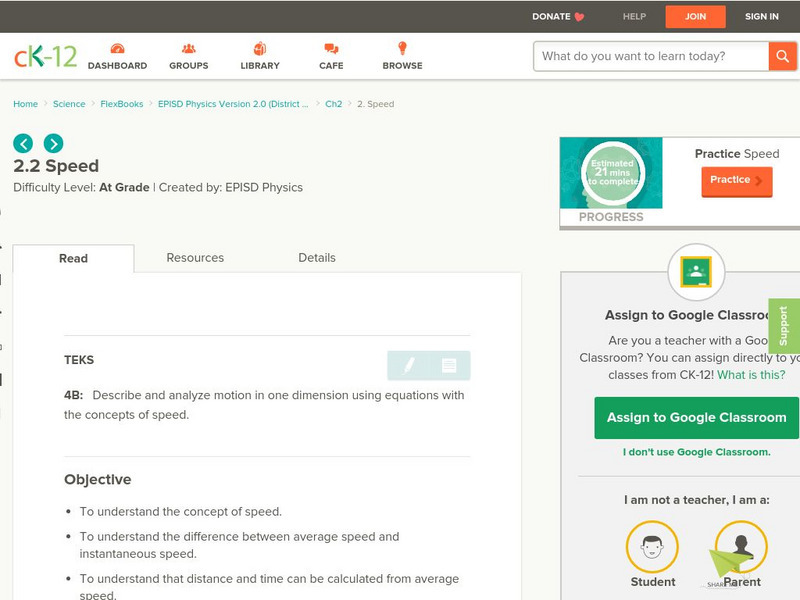Open the Dashboard gauge icon

point(117,48)
